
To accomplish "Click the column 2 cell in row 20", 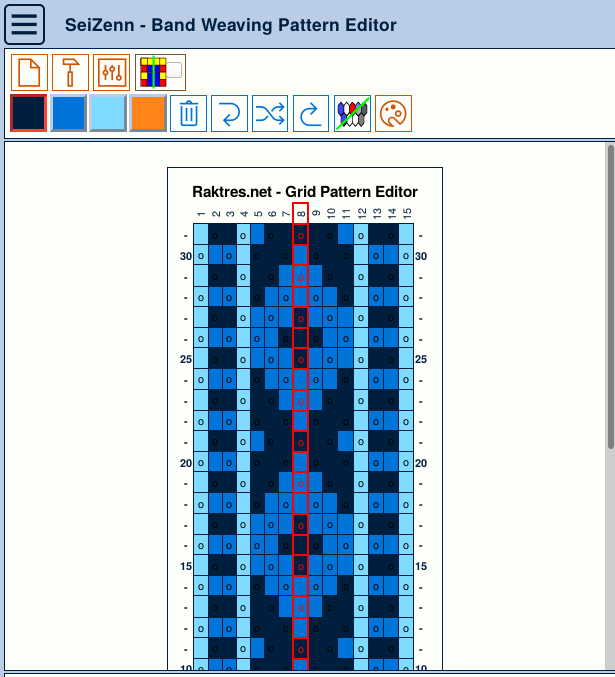I will tap(215, 462).
